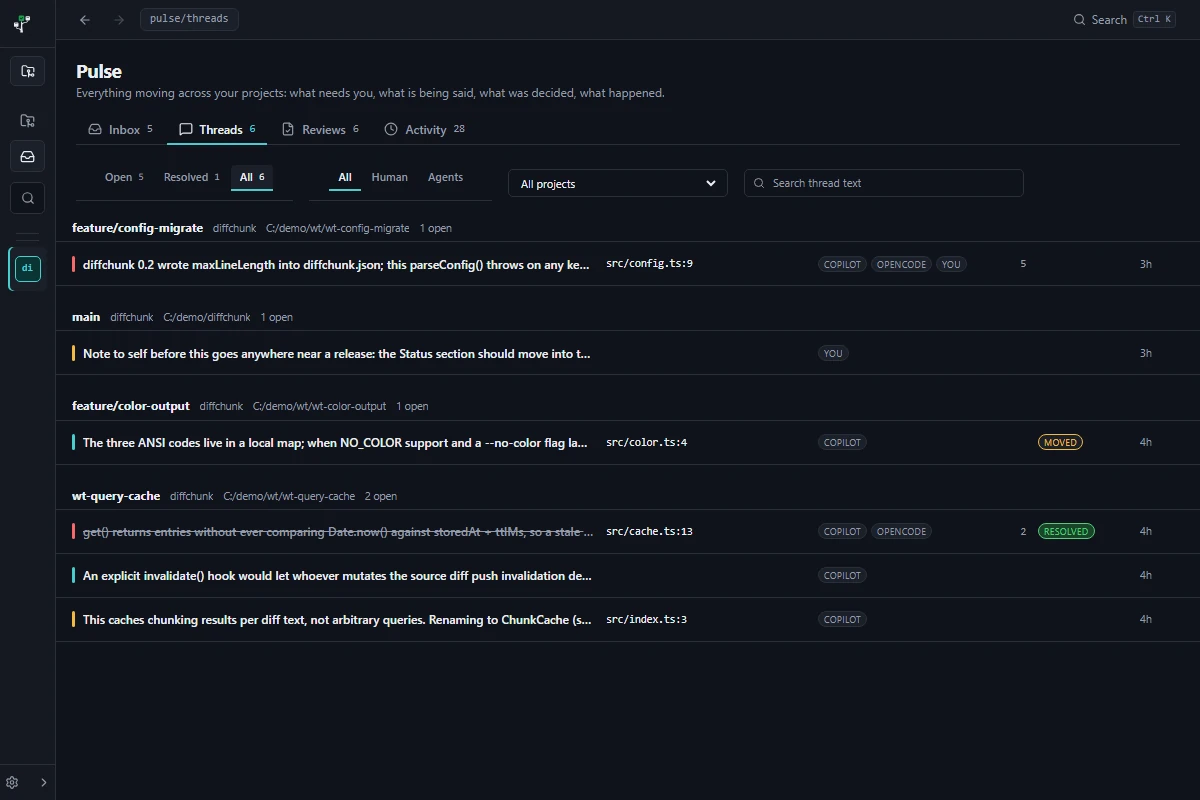Switch to the Reviews tab
The height and width of the screenshot is (800, 1200).
click(x=320, y=130)
